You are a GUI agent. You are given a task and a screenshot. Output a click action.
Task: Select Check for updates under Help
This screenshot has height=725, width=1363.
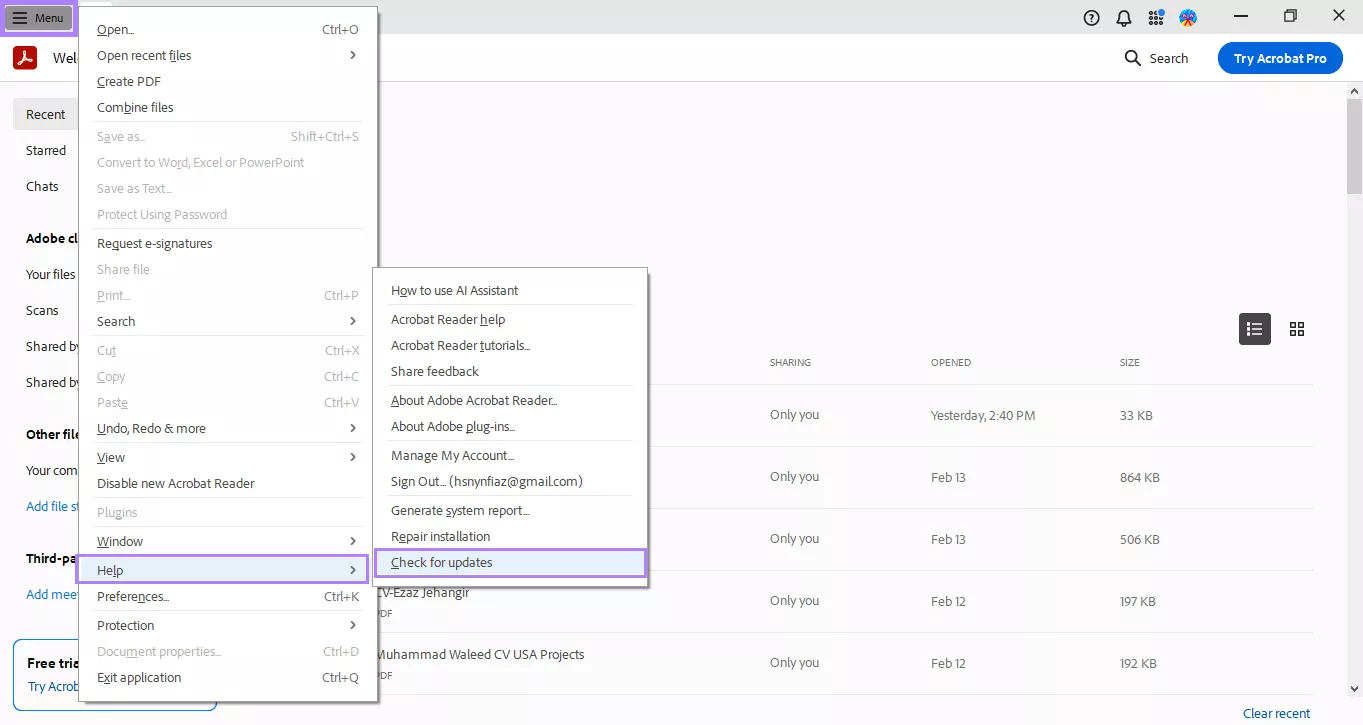tap(441, 562)
